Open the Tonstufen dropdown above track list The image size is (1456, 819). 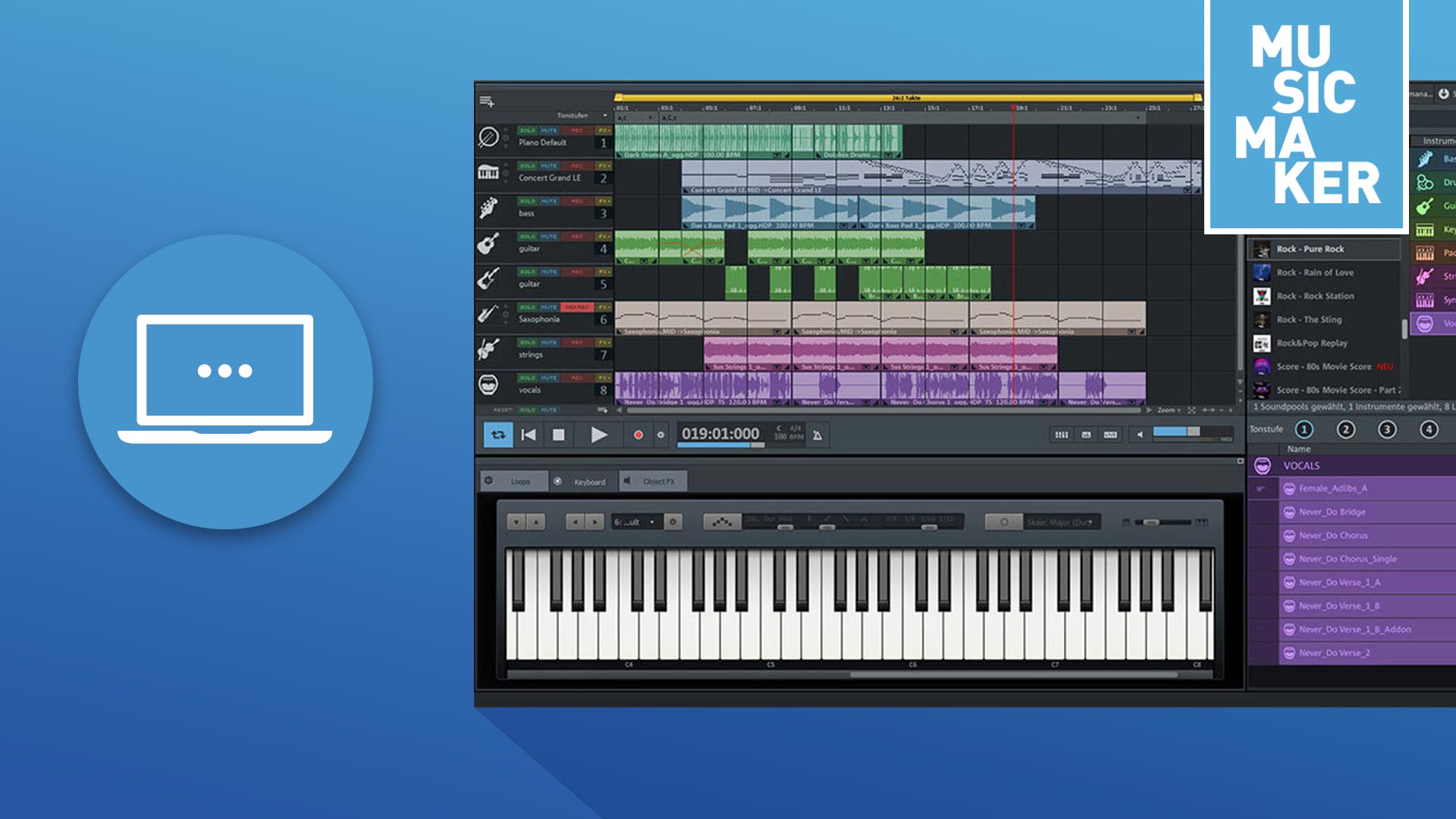pyautogui.click(x=582, y=115)
